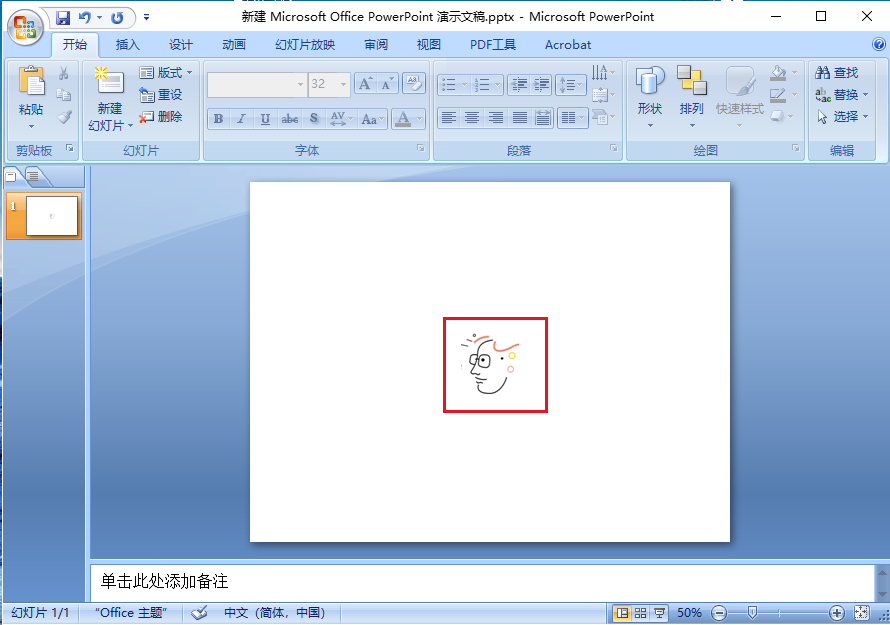Screen dimensions: 890x625
Task: Click the 单击此处添加备注 notes field
Action: (x=482, y=582)
